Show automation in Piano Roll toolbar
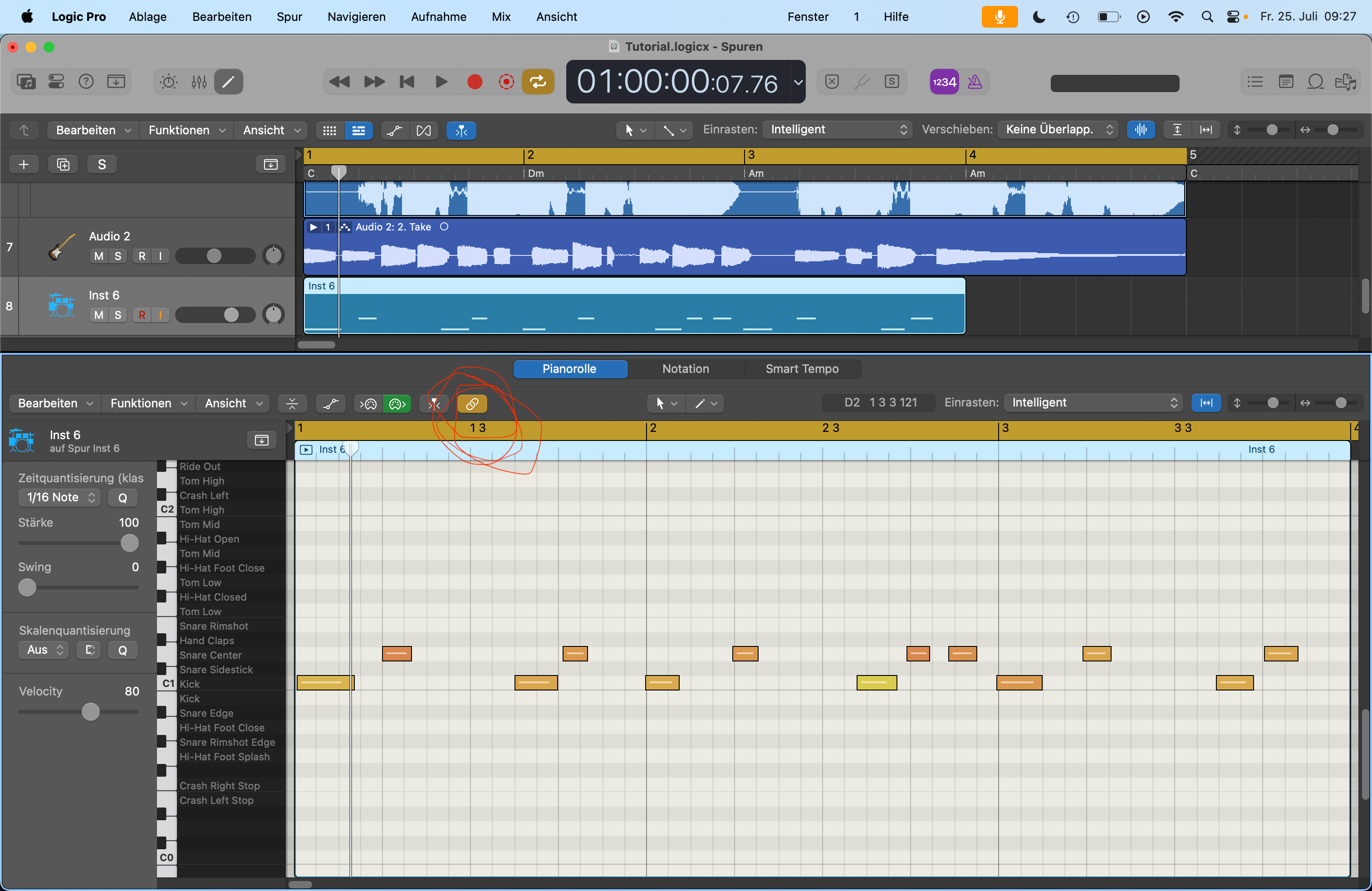 tap(331, 404)
